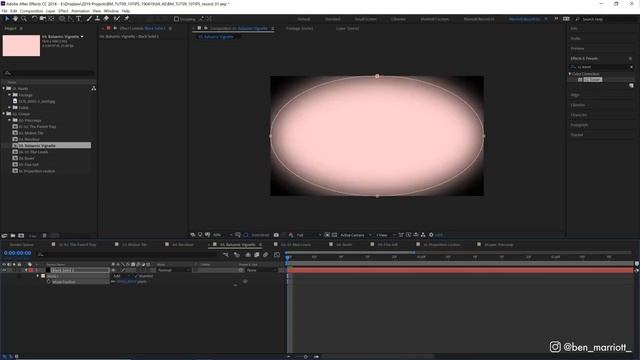
Task: Open the viewer resolution Full dropdown
Action: (308, 235)
